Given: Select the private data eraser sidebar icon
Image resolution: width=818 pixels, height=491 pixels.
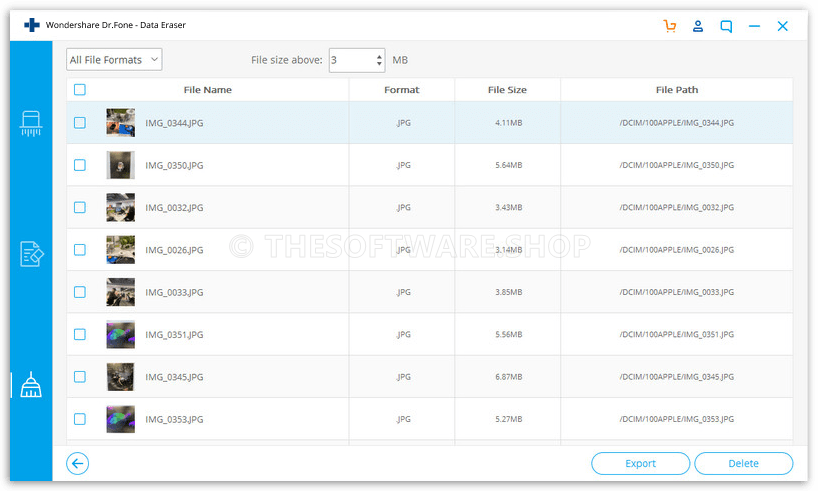Looking at the screenshot, I should click(x=31, y=254).
